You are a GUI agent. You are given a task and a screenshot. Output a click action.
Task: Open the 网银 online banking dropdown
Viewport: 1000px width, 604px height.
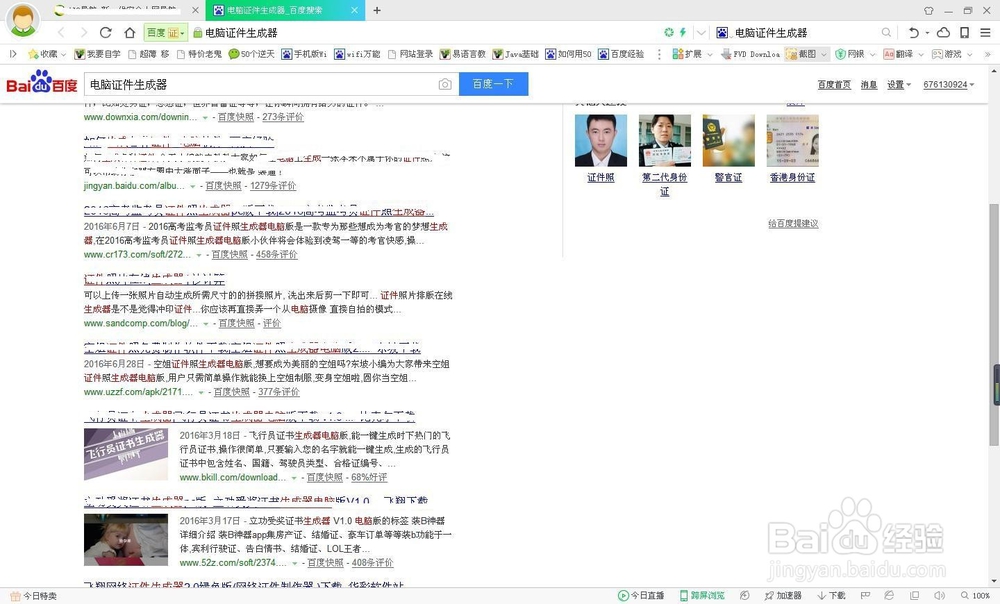point(855,54)
